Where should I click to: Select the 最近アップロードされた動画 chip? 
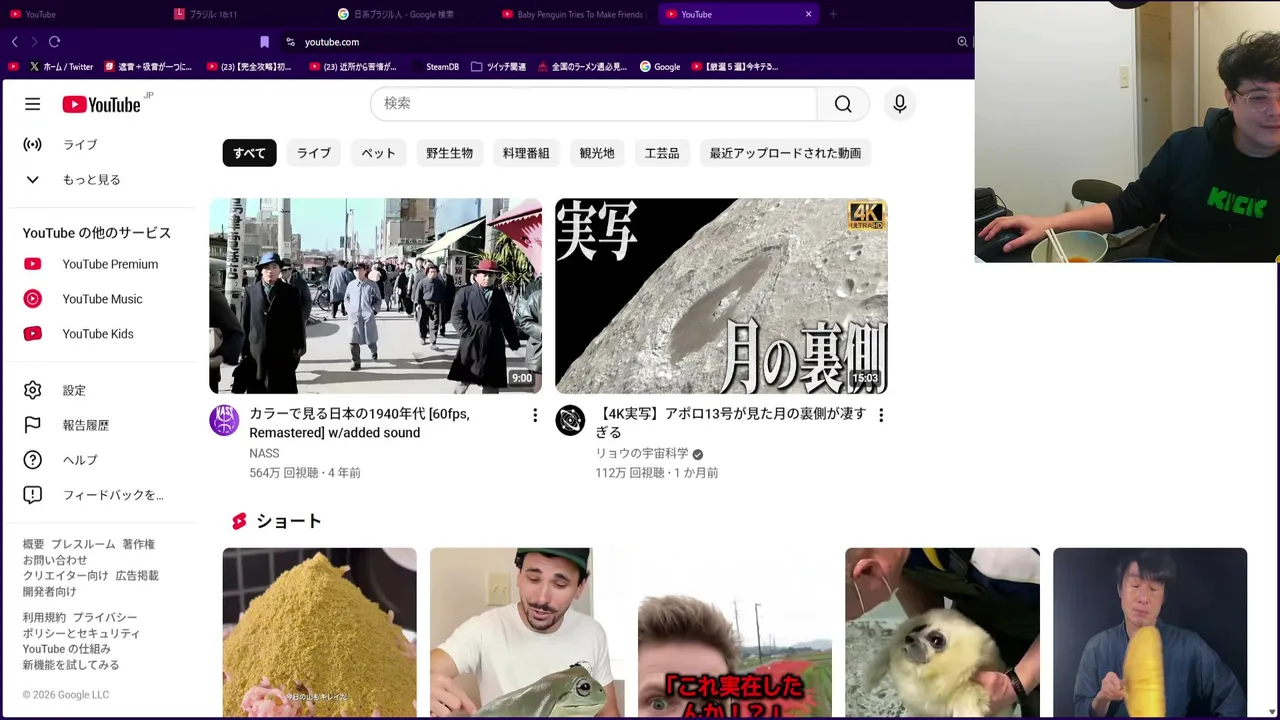(x=785, y=153)
